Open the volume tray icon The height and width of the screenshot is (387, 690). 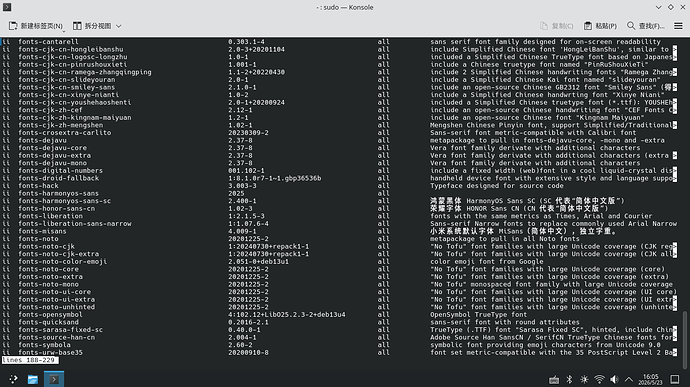614,380
